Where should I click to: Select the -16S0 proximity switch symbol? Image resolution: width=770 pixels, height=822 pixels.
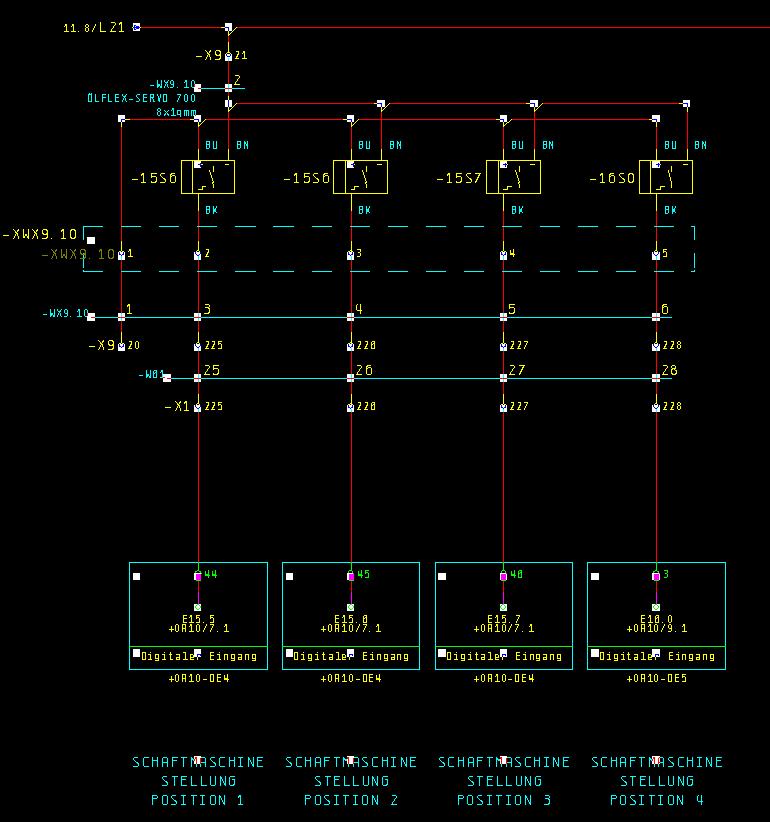(x=666, y=177)
